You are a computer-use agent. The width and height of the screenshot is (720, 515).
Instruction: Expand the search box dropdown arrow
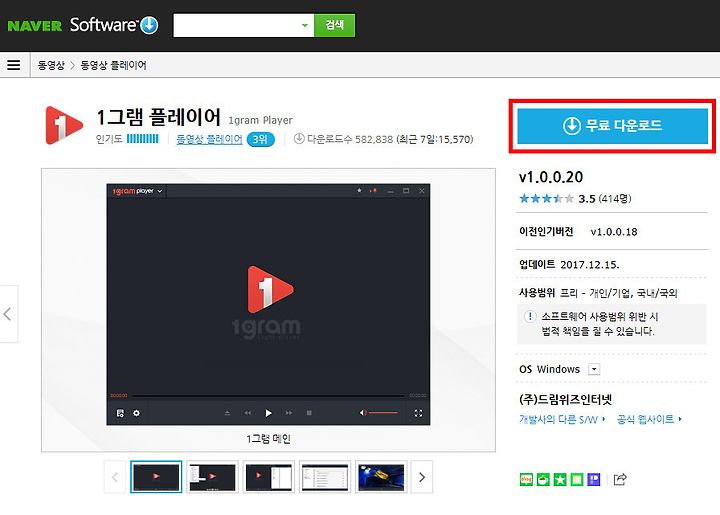(305, 25)
